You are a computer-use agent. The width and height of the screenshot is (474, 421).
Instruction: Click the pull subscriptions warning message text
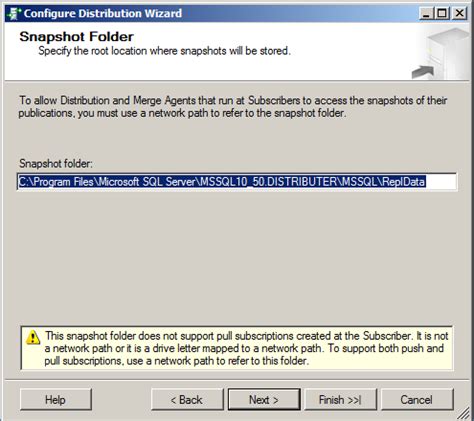click(246, 348)
